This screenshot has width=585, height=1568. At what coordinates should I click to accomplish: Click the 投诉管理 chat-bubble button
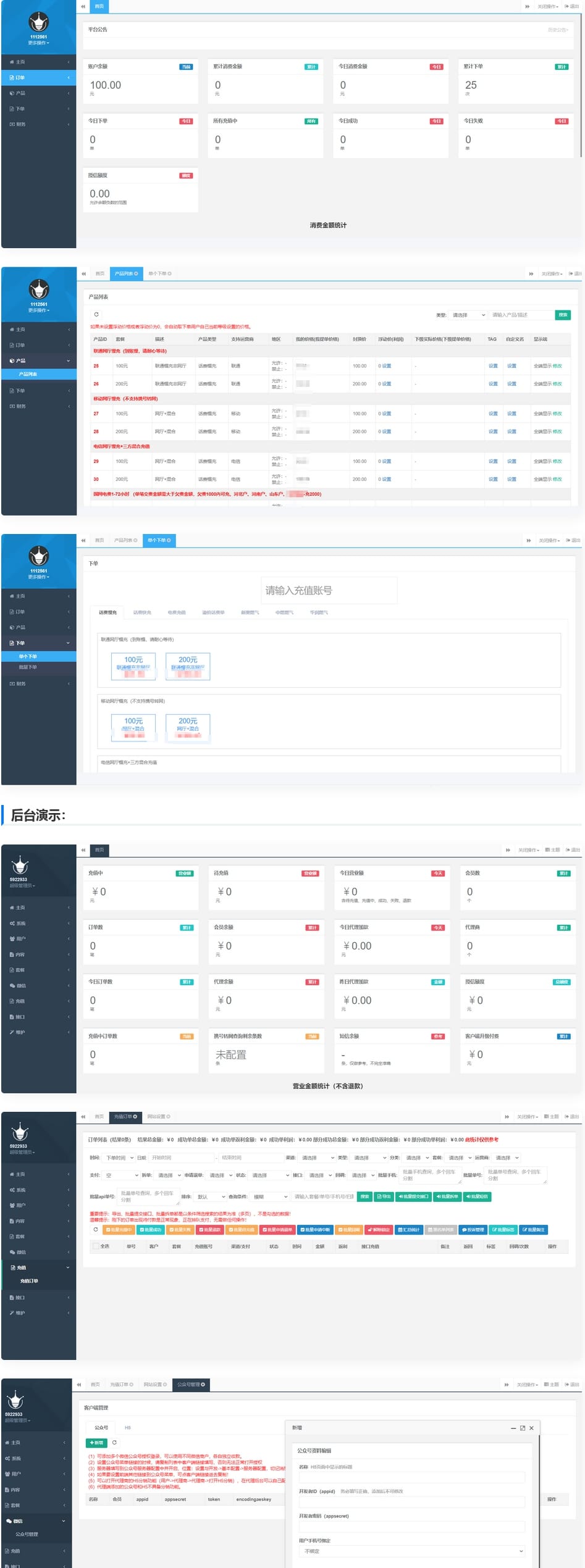pos(473,1230)
